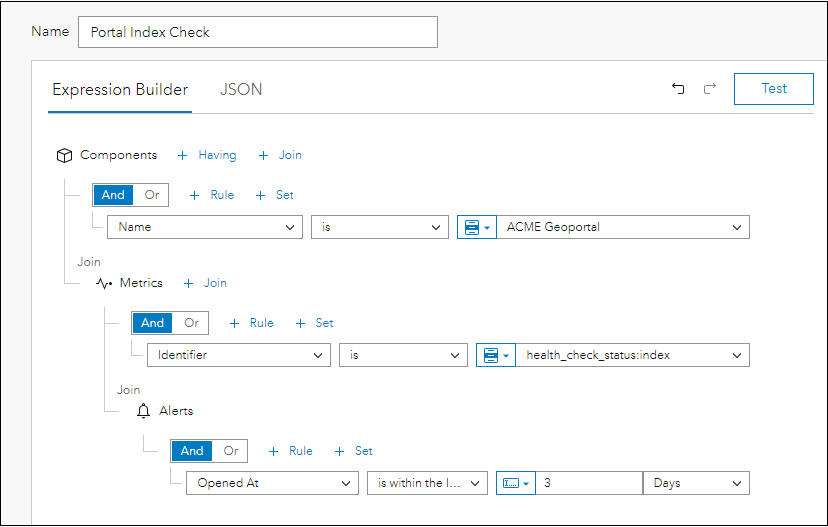Add a Having clause to Components

(x=207, y=155)
